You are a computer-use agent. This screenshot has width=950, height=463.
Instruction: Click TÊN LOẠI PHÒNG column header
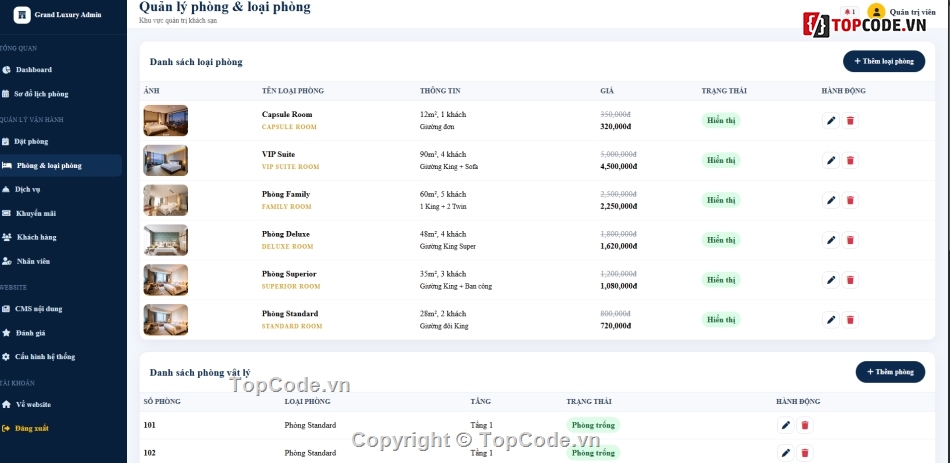[293, 91]
